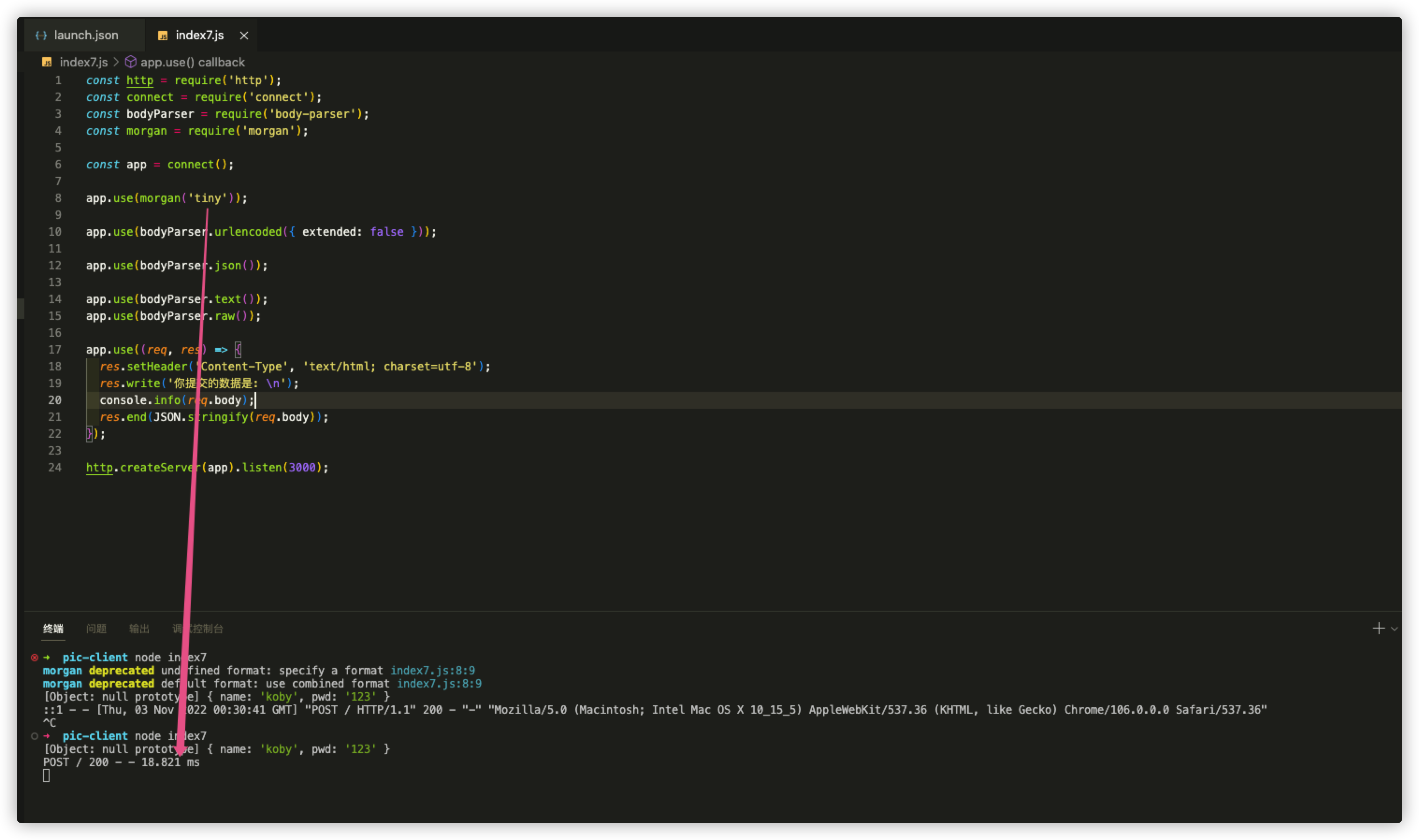The width and height of the screenshot is (1419, 840).
Task: Click 'charset=utf-8' text on line 18
Action: coord(428,366)
